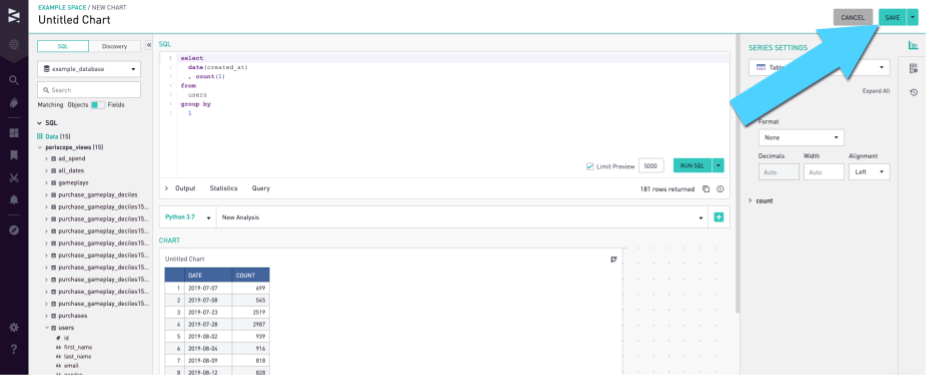Collapse the users table
The width and height of the screenshot is (926, 375).
click(x=47, y=328)
